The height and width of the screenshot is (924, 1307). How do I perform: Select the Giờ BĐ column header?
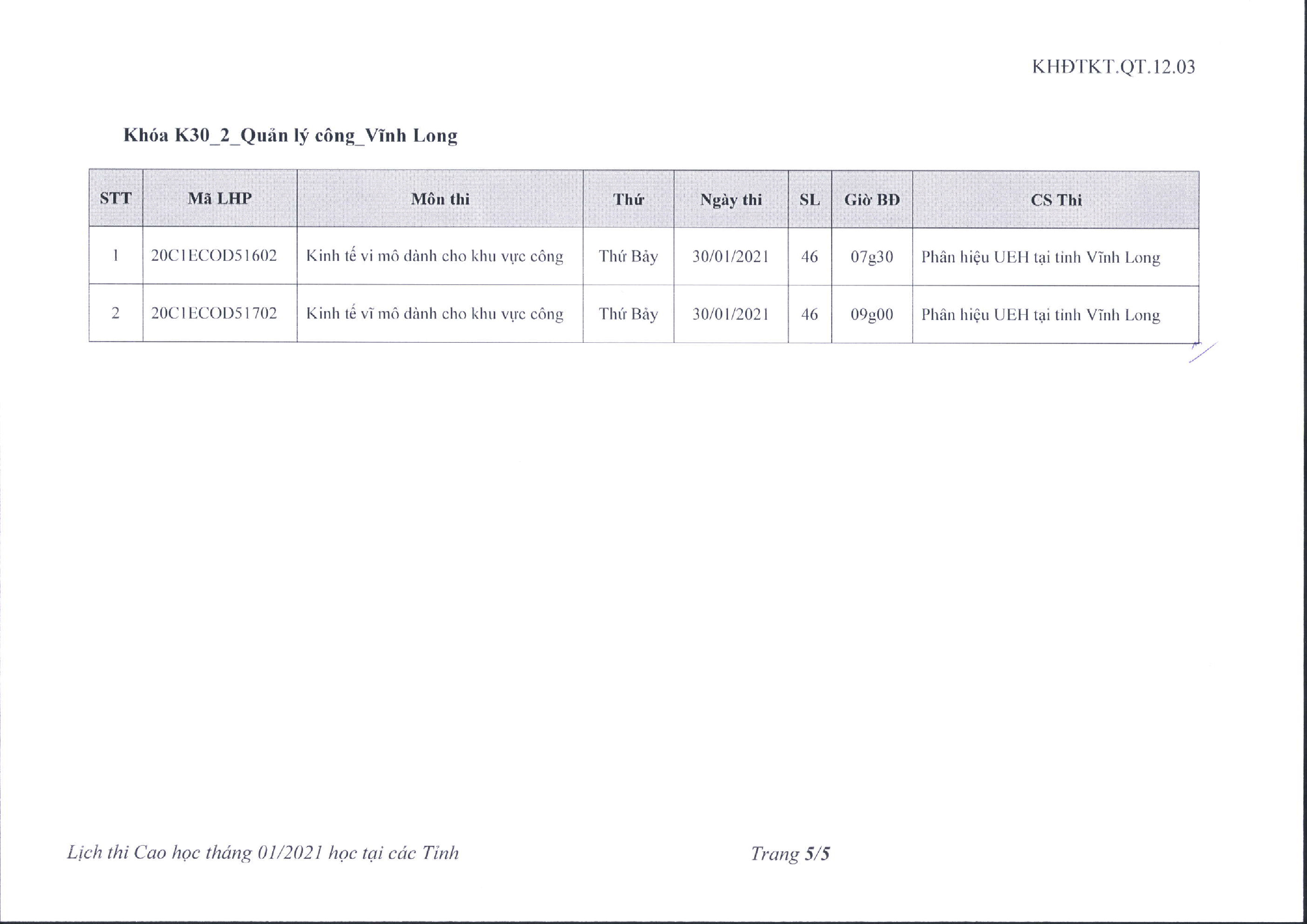(x=871, y=199)
